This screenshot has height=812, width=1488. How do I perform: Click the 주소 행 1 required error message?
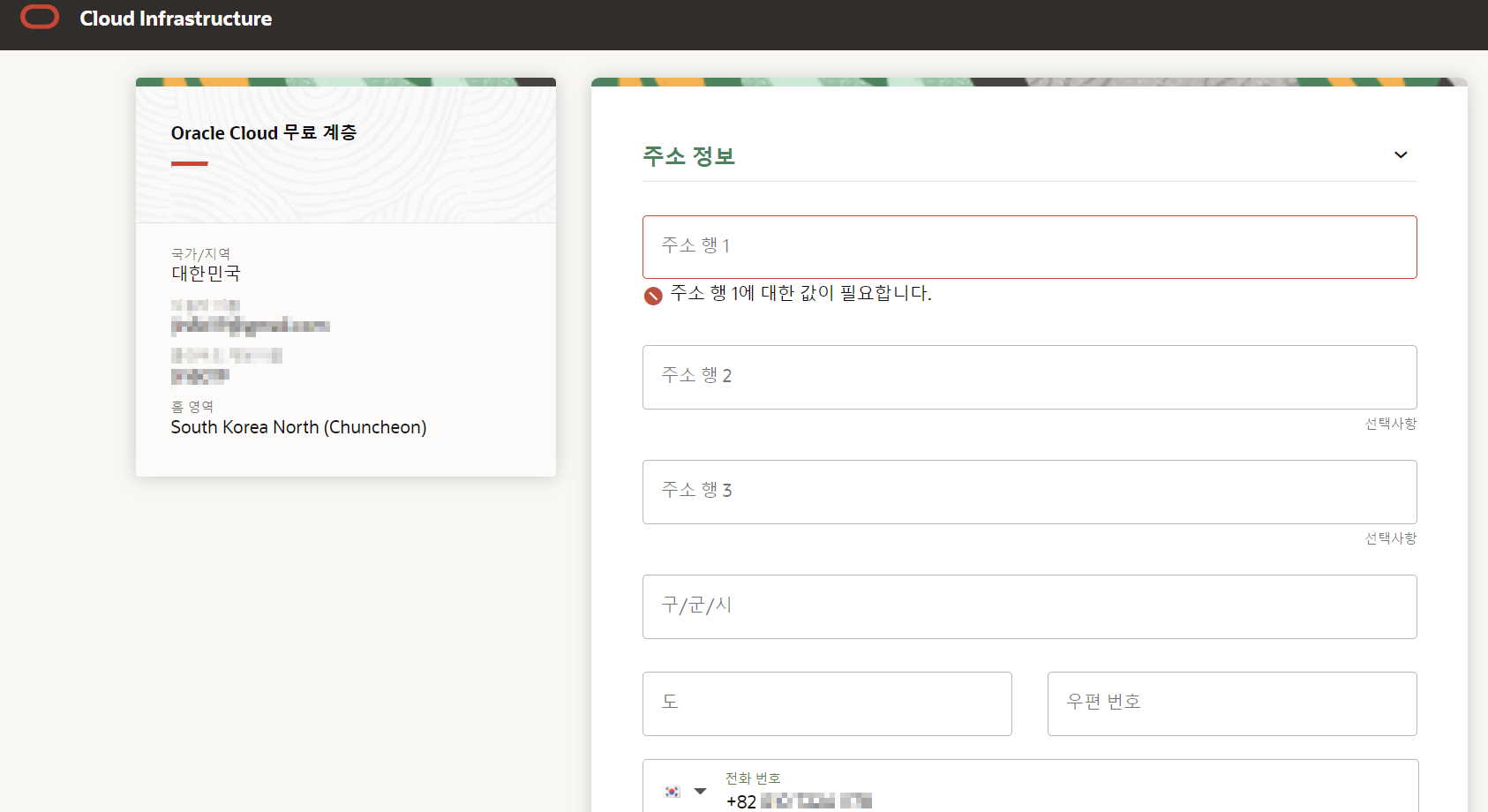pyautogui.click(x=800, y=293)
